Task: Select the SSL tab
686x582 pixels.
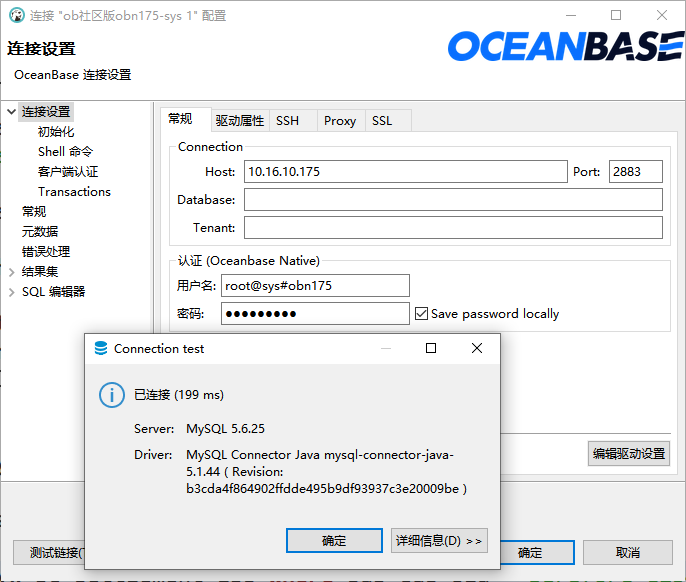Action: [382, 121]
